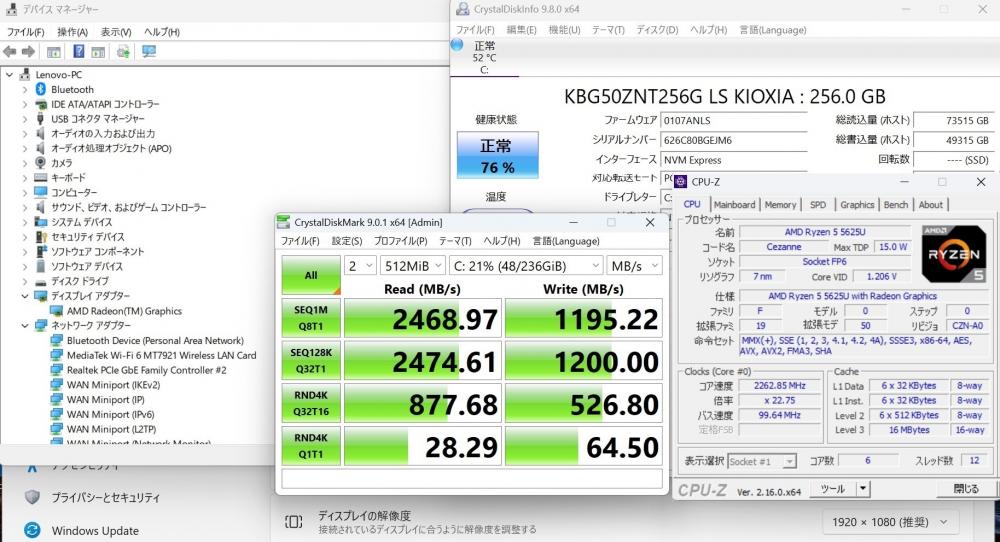
Task: Run the SEQ1M Q8T1 benchmark test
Action: (311, 318)
